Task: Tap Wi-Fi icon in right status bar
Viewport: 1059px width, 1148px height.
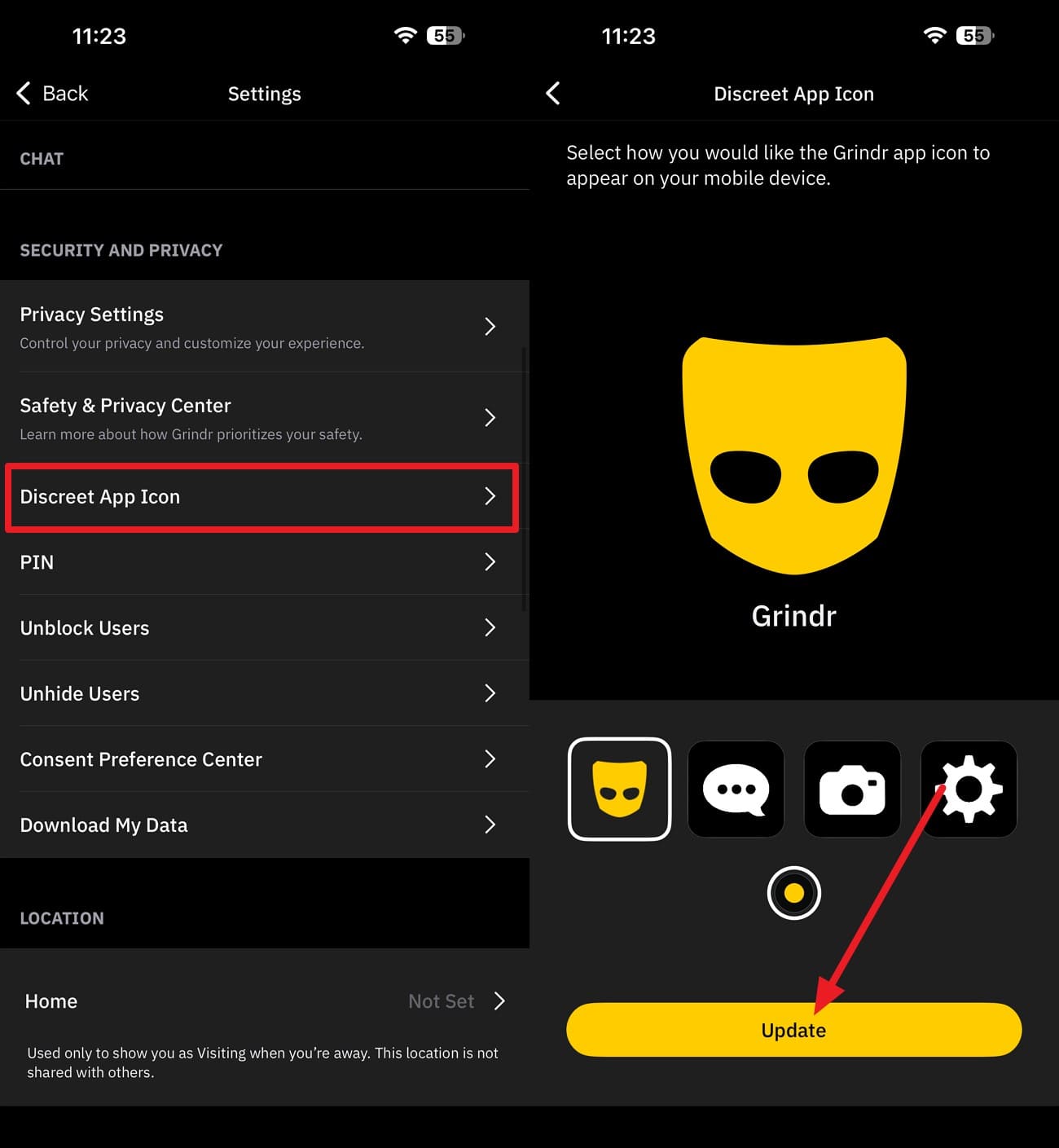Action: [x=934, y=35]
